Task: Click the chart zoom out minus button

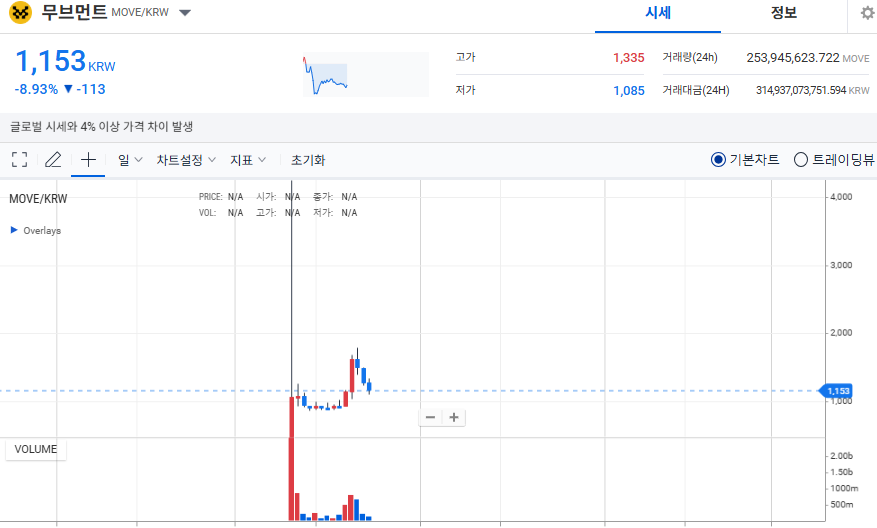Action: coord(430,417)
